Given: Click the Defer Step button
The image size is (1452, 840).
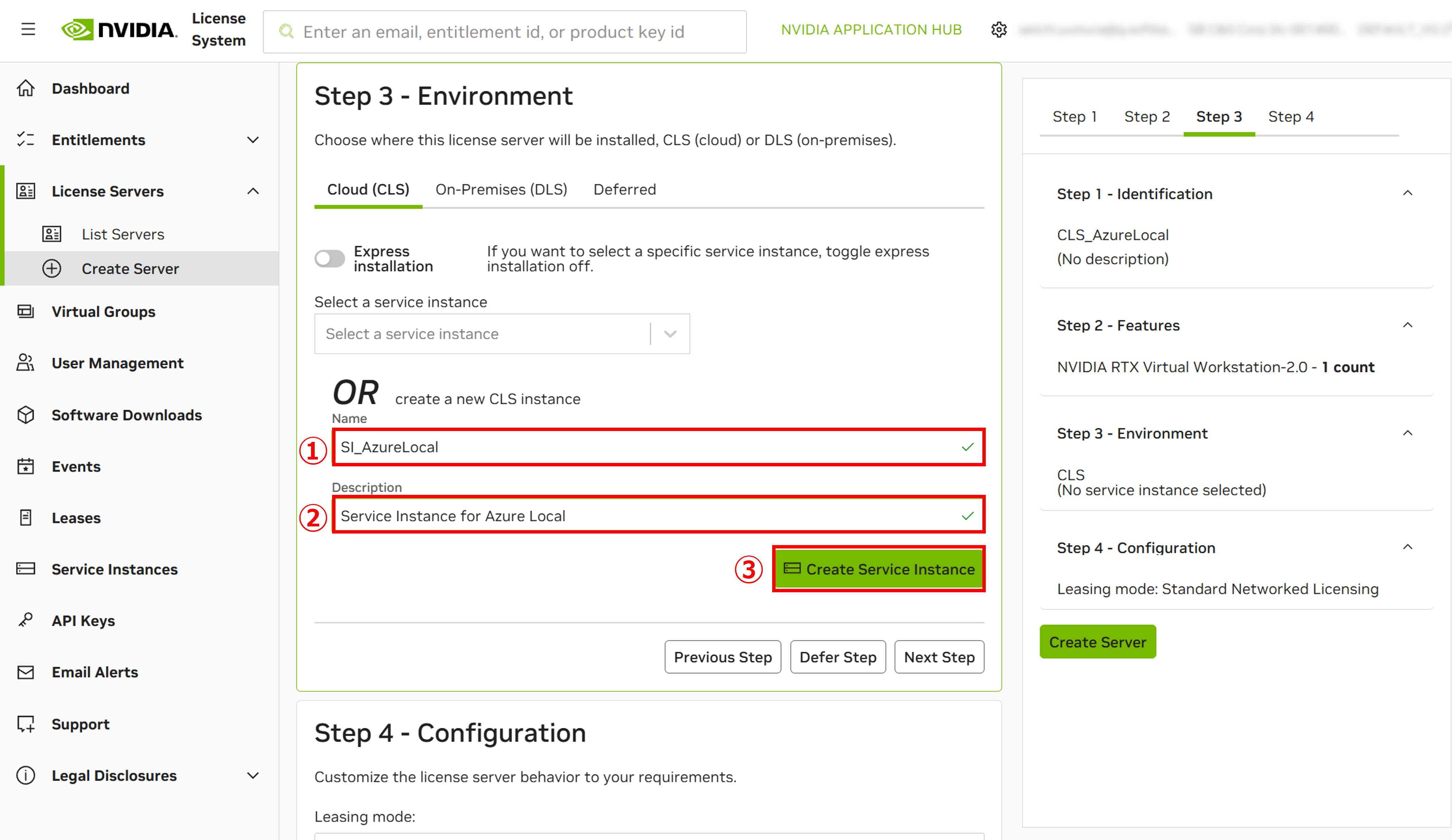Looking at the screenshot, I should pyautogui.click(x=838, y=657).
